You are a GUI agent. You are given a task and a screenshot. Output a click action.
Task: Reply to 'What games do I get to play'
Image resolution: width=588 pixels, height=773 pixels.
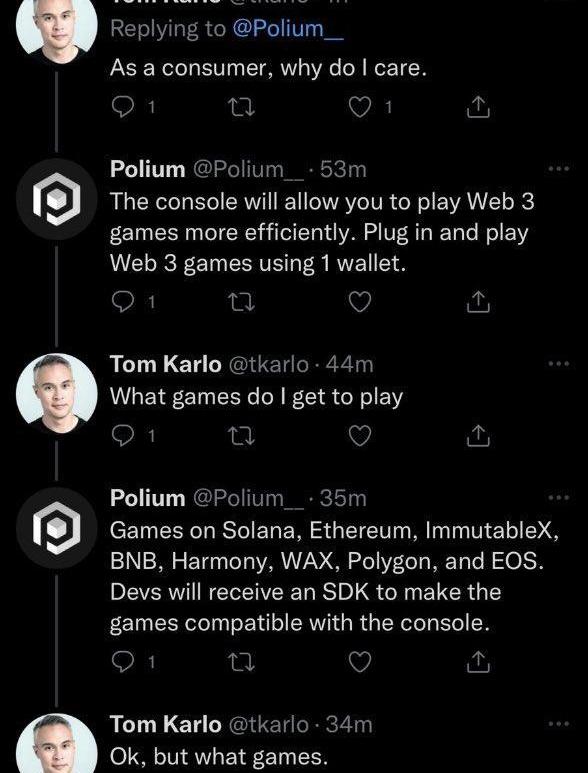coord(122,436)
